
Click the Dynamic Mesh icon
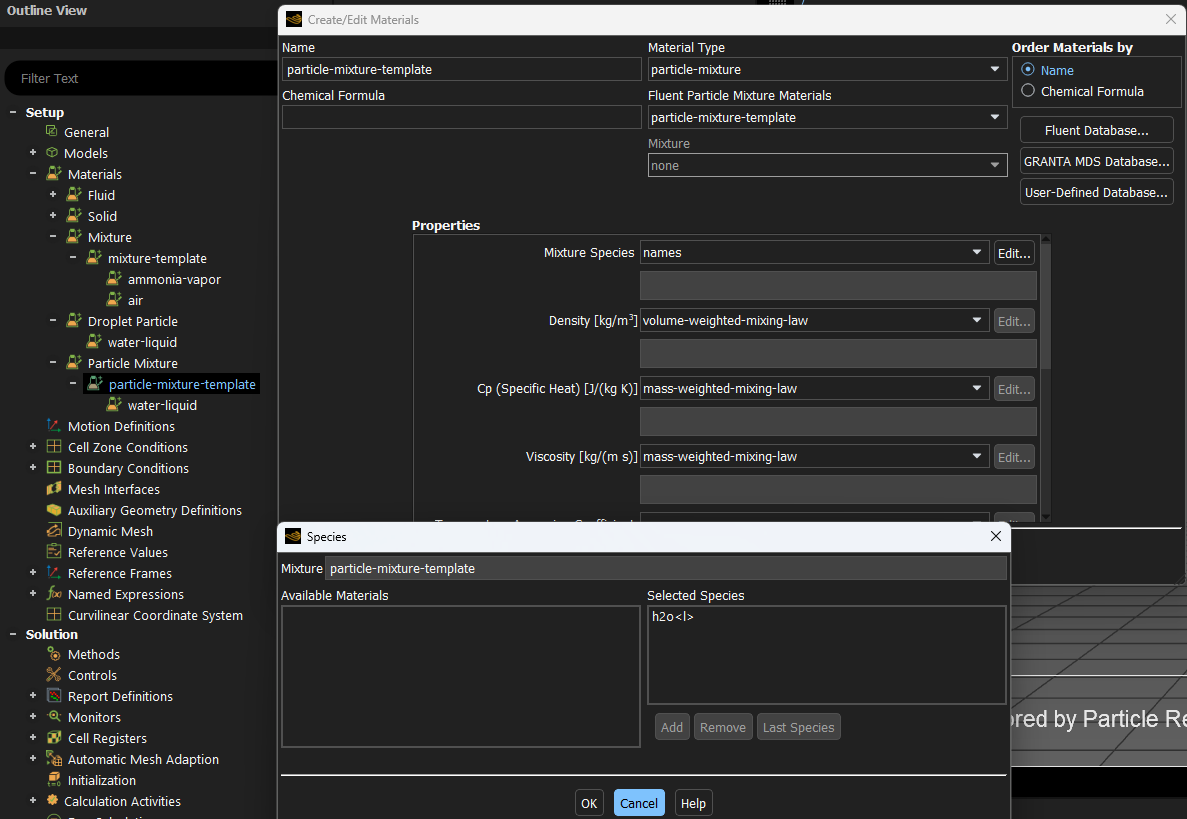click(x=54, y=531)
